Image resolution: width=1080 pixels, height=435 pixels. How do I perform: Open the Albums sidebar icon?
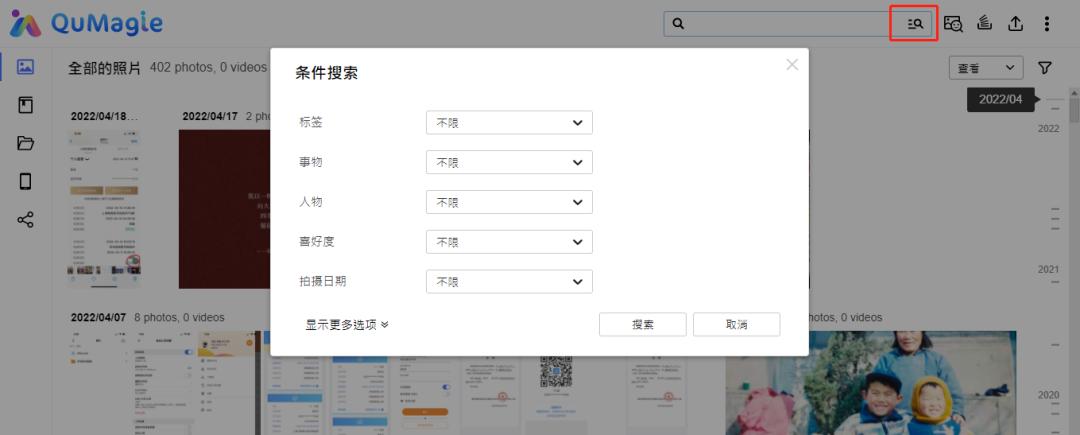pyautogui.click(x=25, y=105)
